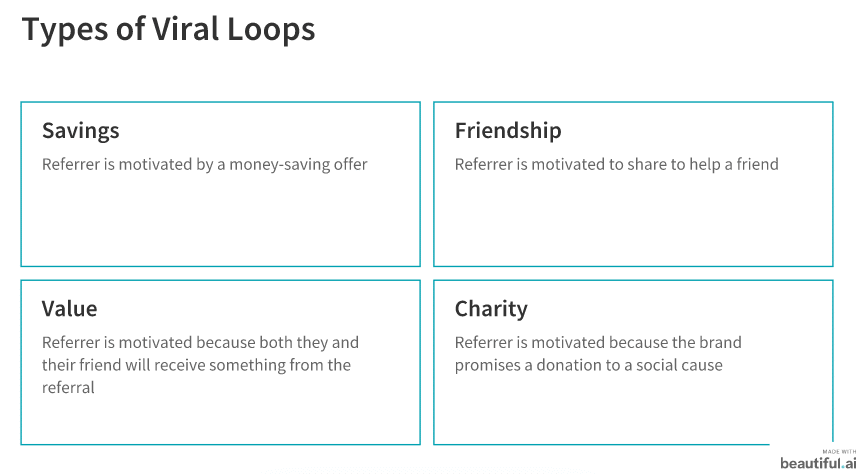
Task: Click the Friendship heading
Action: tap(508, 130)
